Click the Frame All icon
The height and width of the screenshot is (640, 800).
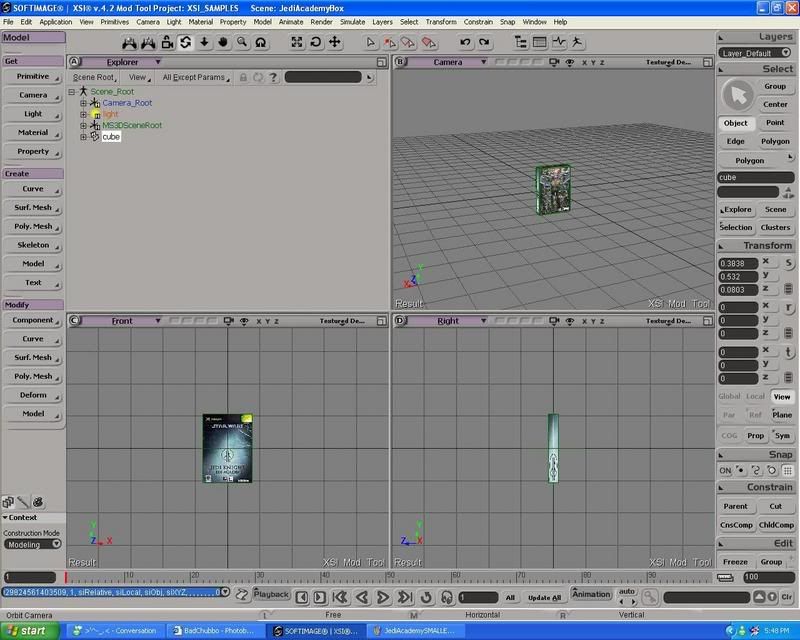click(296, 42)
